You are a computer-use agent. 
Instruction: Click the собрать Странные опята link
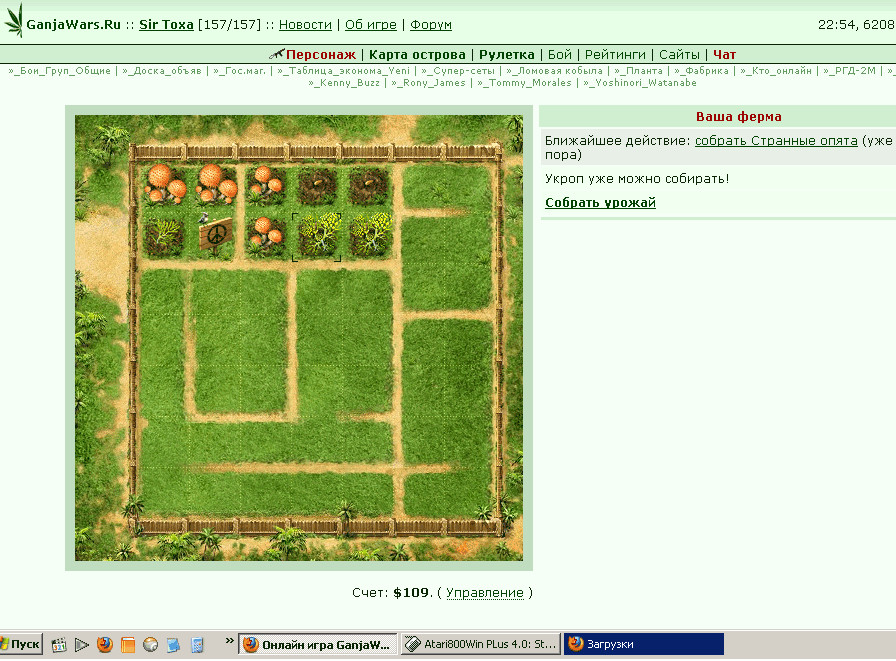(776, 141)
